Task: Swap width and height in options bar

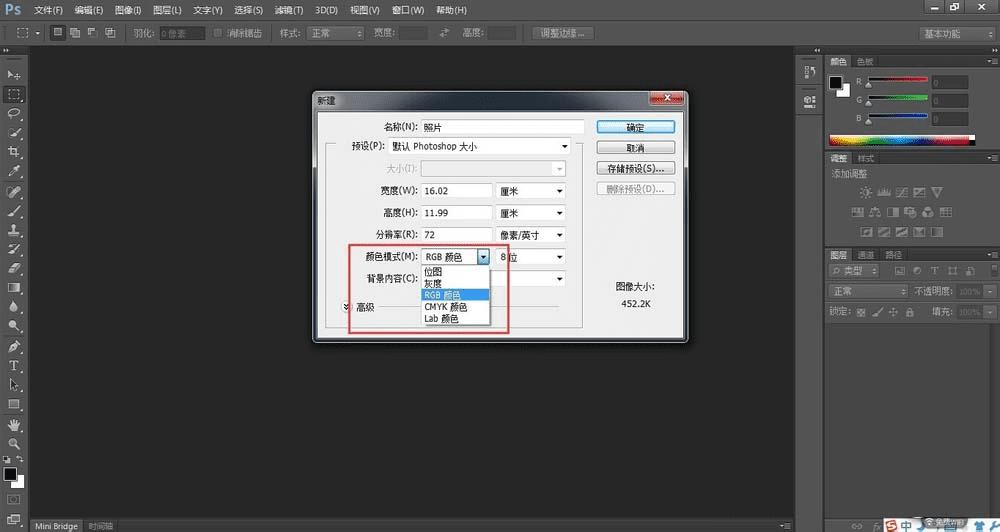Action: [444, 33]
